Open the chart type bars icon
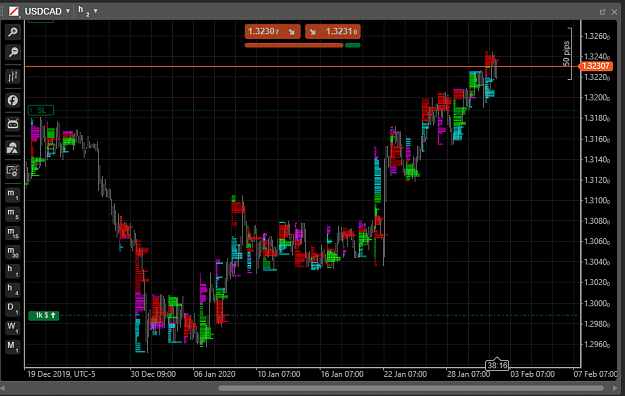The width and height of the screenshot is (625, 396). click(x=13, y=76)
